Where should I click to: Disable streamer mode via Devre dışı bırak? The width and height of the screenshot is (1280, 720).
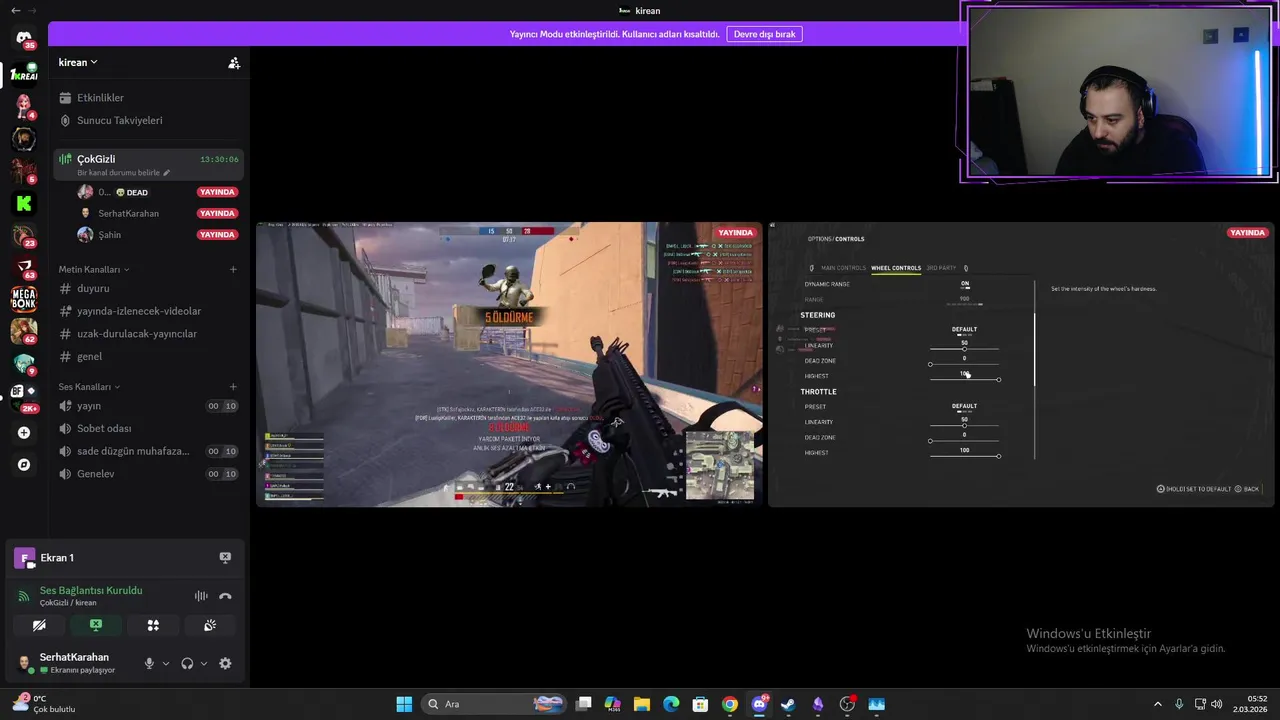pos(764,34)
